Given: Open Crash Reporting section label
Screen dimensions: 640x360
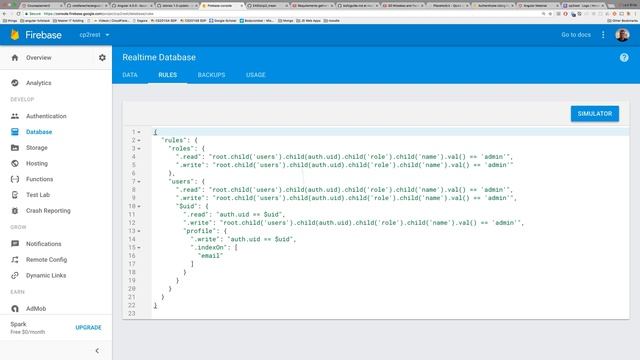Looking at the screenshot, I should [x=48, y=211].
